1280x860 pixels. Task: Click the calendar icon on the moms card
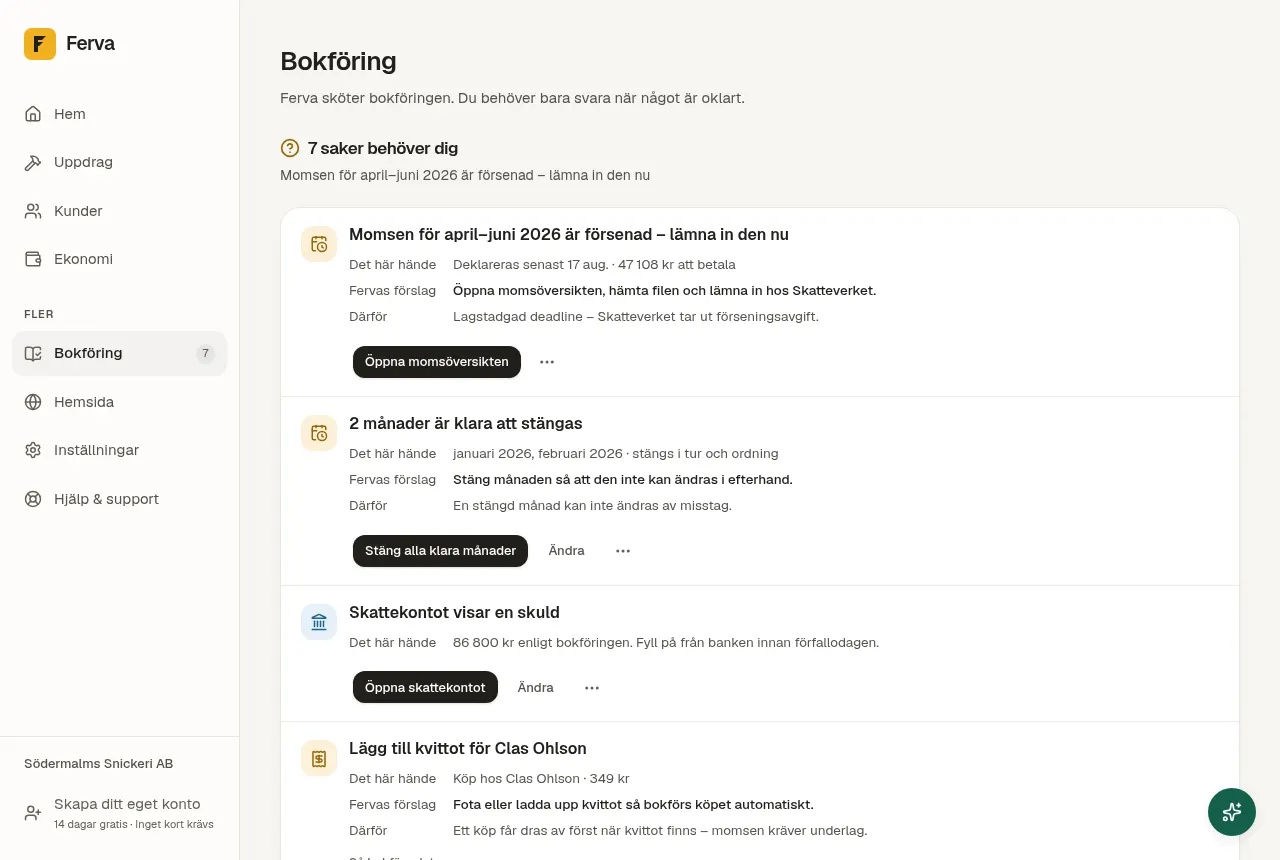pyautogui.click(x=319, y=244)
